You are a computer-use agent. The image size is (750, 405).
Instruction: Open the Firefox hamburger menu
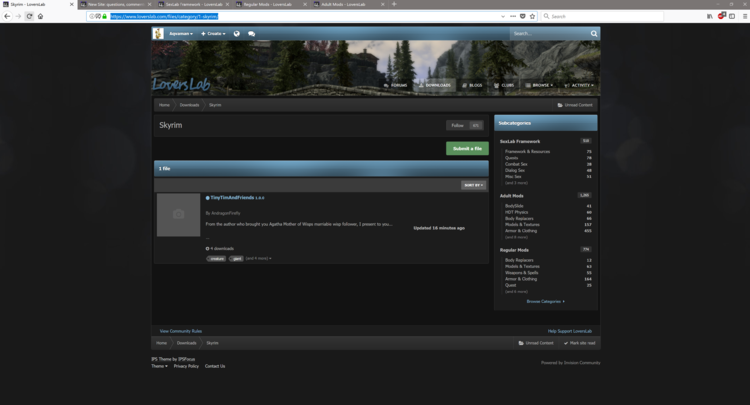pos(745,16)
